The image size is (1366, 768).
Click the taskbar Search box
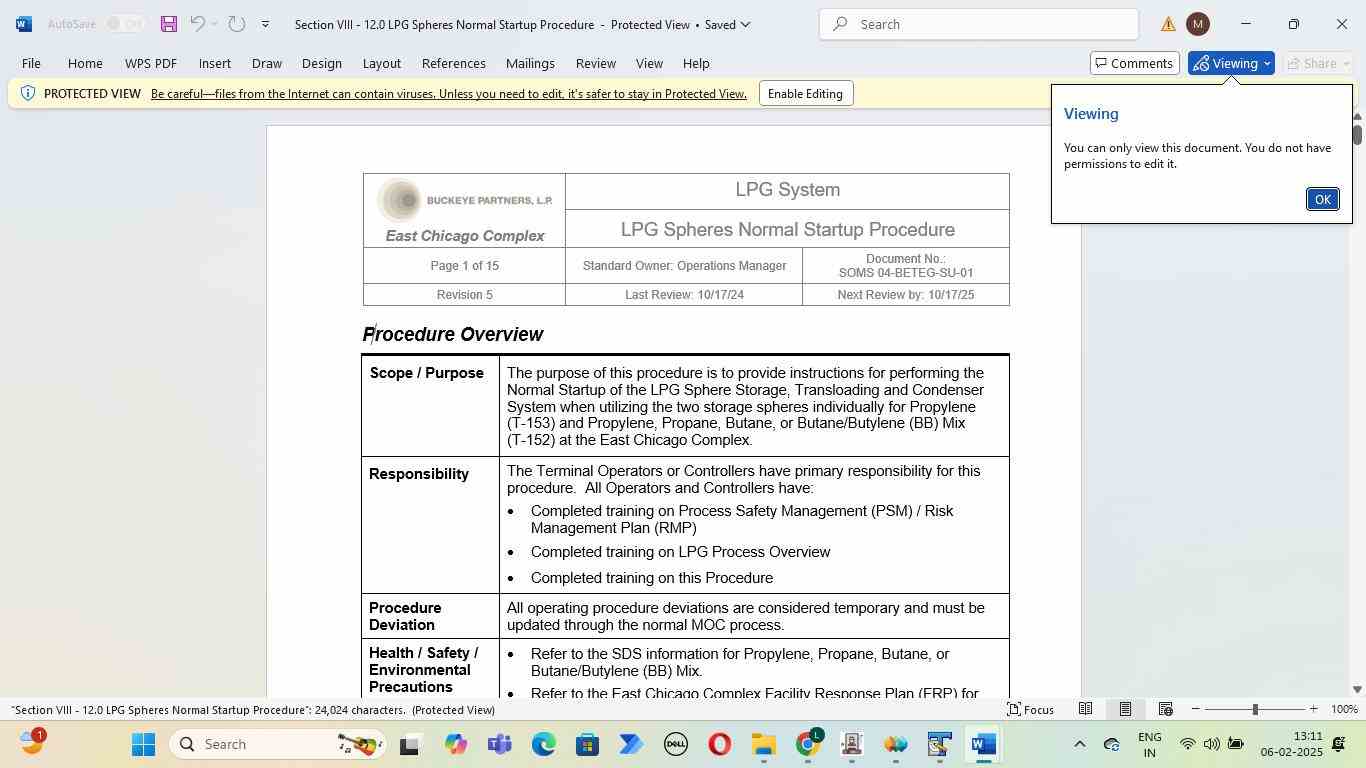[x=277, y=744]
